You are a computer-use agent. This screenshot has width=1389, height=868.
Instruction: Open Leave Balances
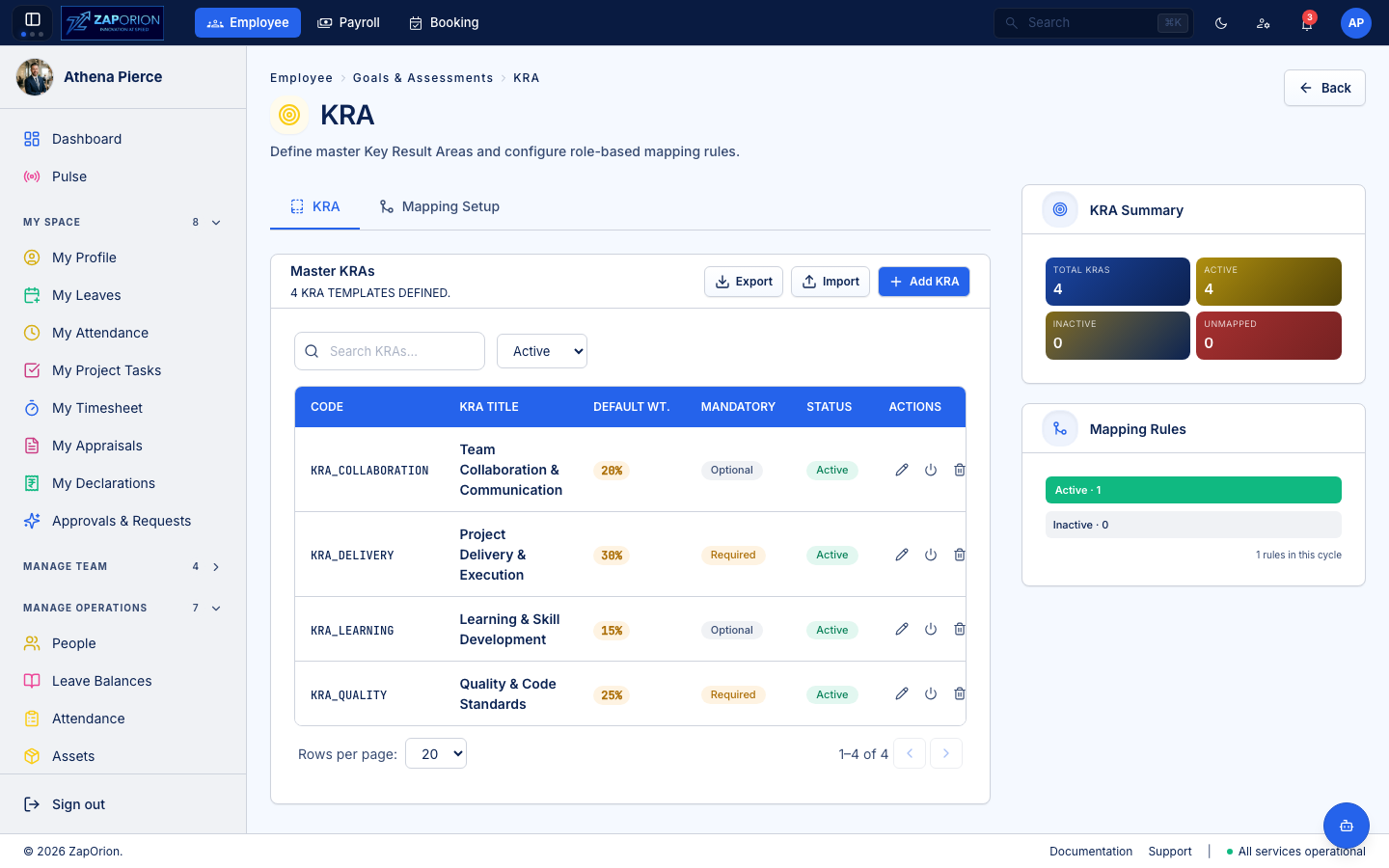click(x=123, y=681)
